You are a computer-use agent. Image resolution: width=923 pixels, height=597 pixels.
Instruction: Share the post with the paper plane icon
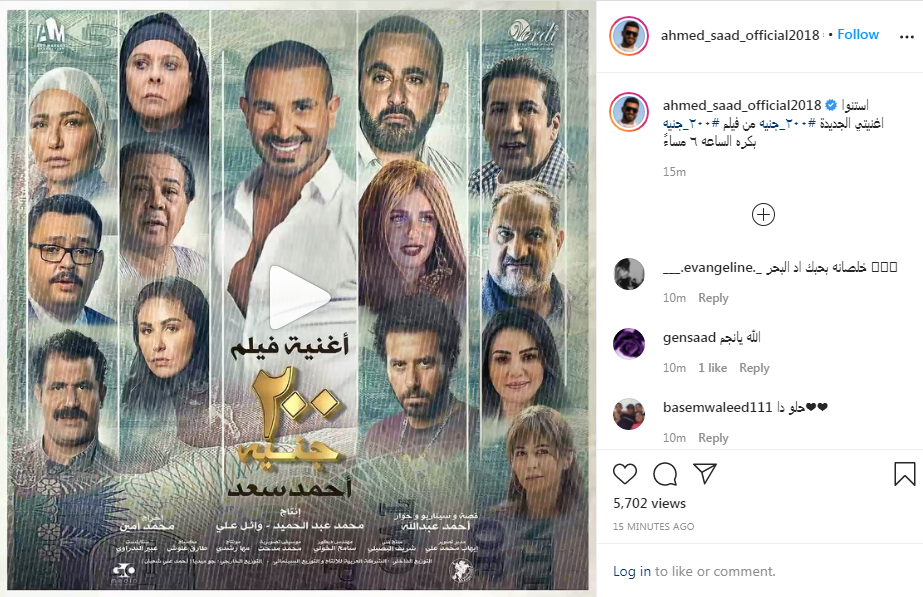pyautogui.click(x=705, y=473)
